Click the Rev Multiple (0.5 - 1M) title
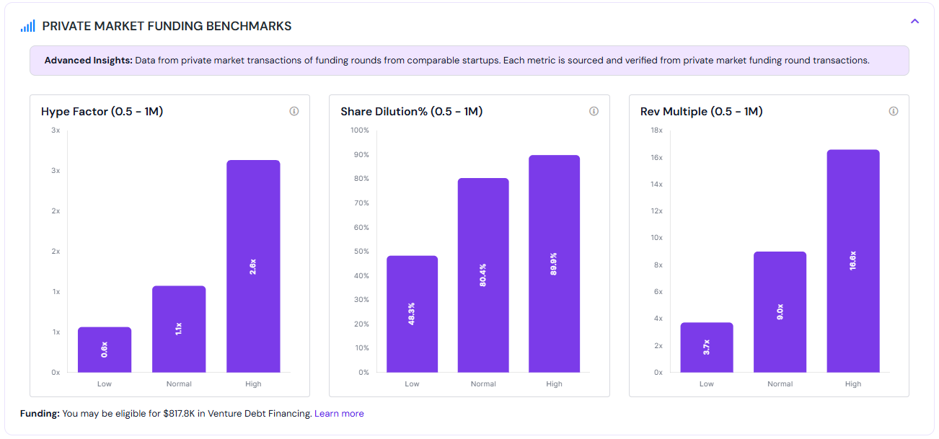 point(701,111)
